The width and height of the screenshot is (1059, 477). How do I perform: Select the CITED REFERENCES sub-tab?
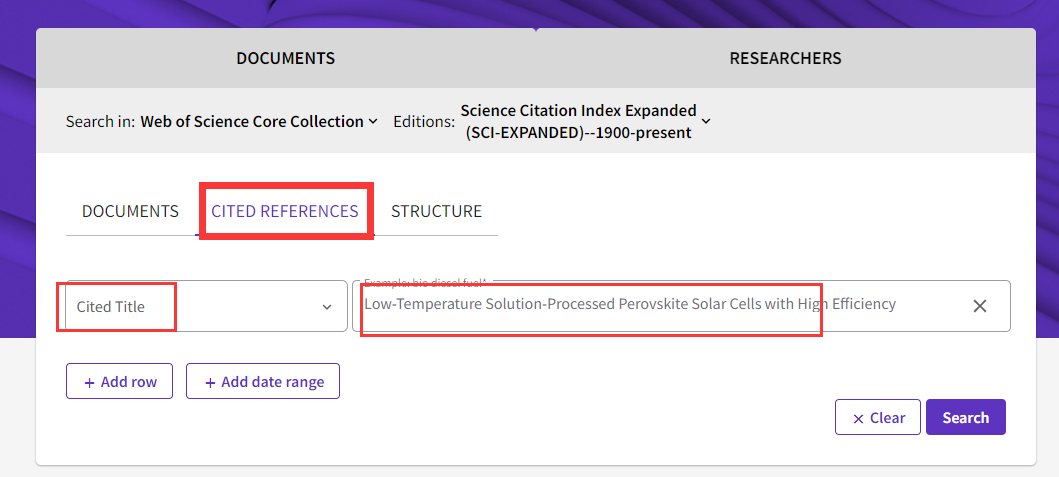(x=285, y=211)
